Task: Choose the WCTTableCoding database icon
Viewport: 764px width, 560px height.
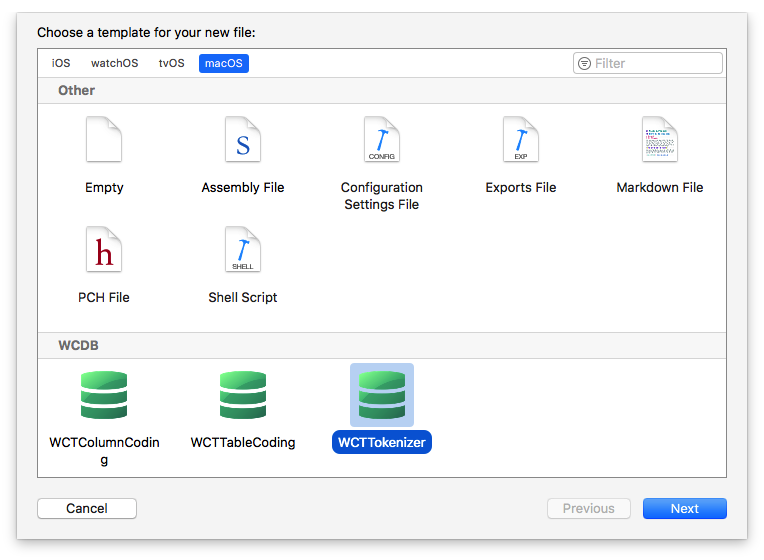Action: (243, 395)
